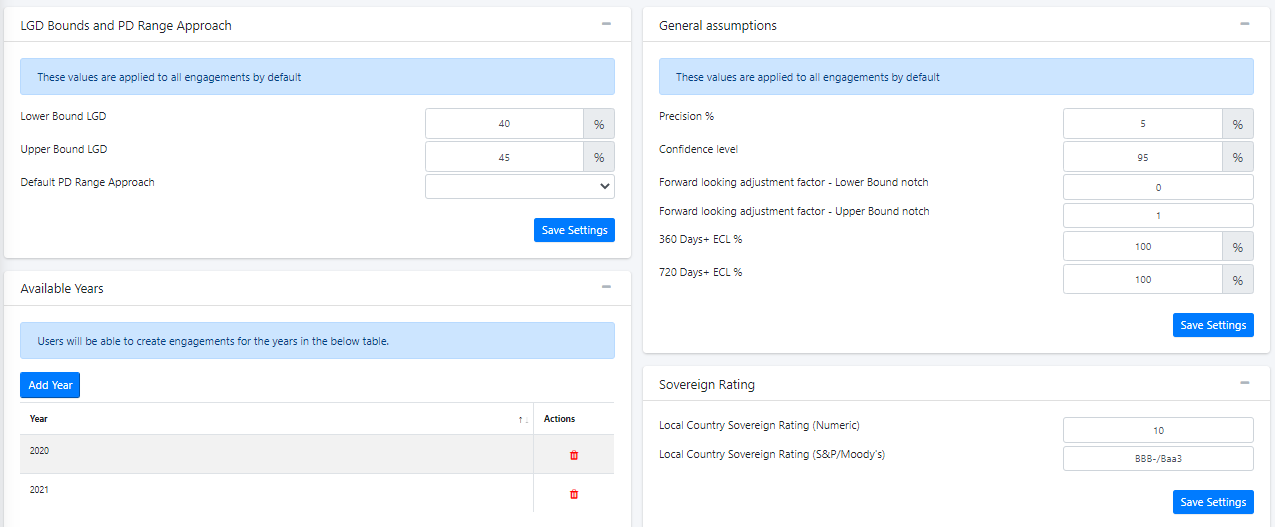Edit the Lower Bound notch adjustment field
Screen dimensions: 1275x527
point(1157,187)
